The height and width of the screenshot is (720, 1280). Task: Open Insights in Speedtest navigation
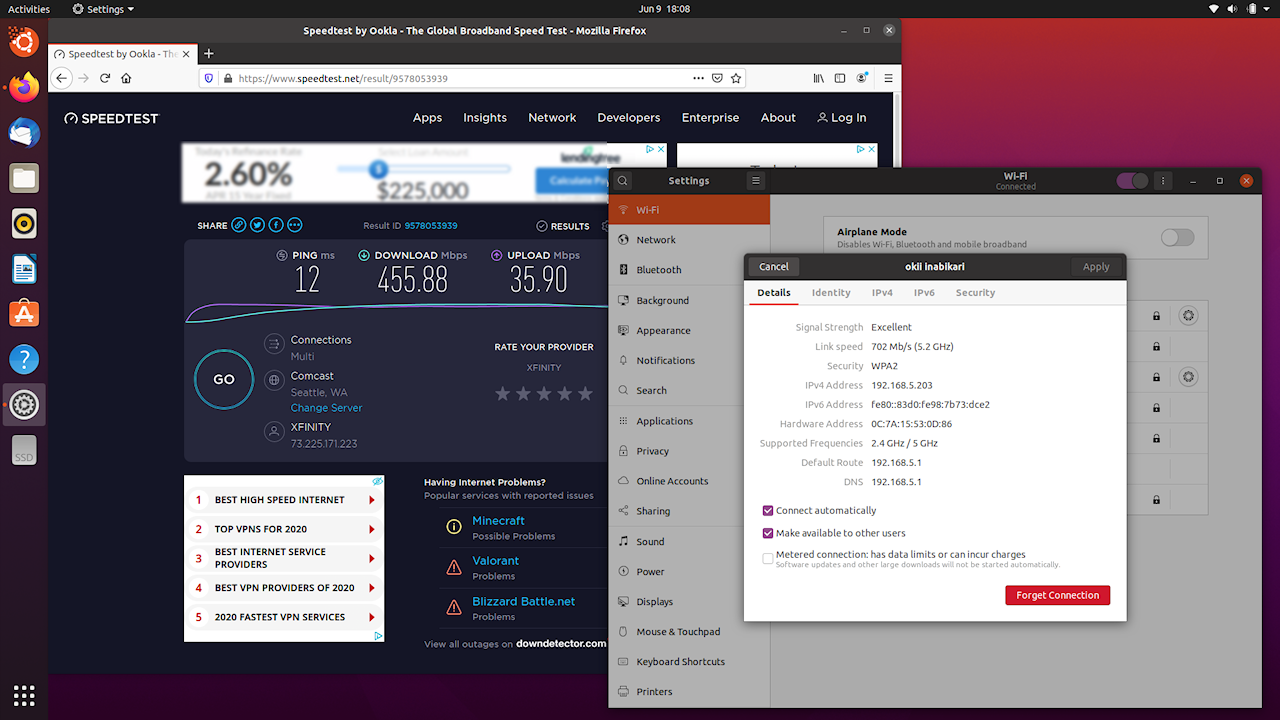pyautogui.click(x=485, y=118)
